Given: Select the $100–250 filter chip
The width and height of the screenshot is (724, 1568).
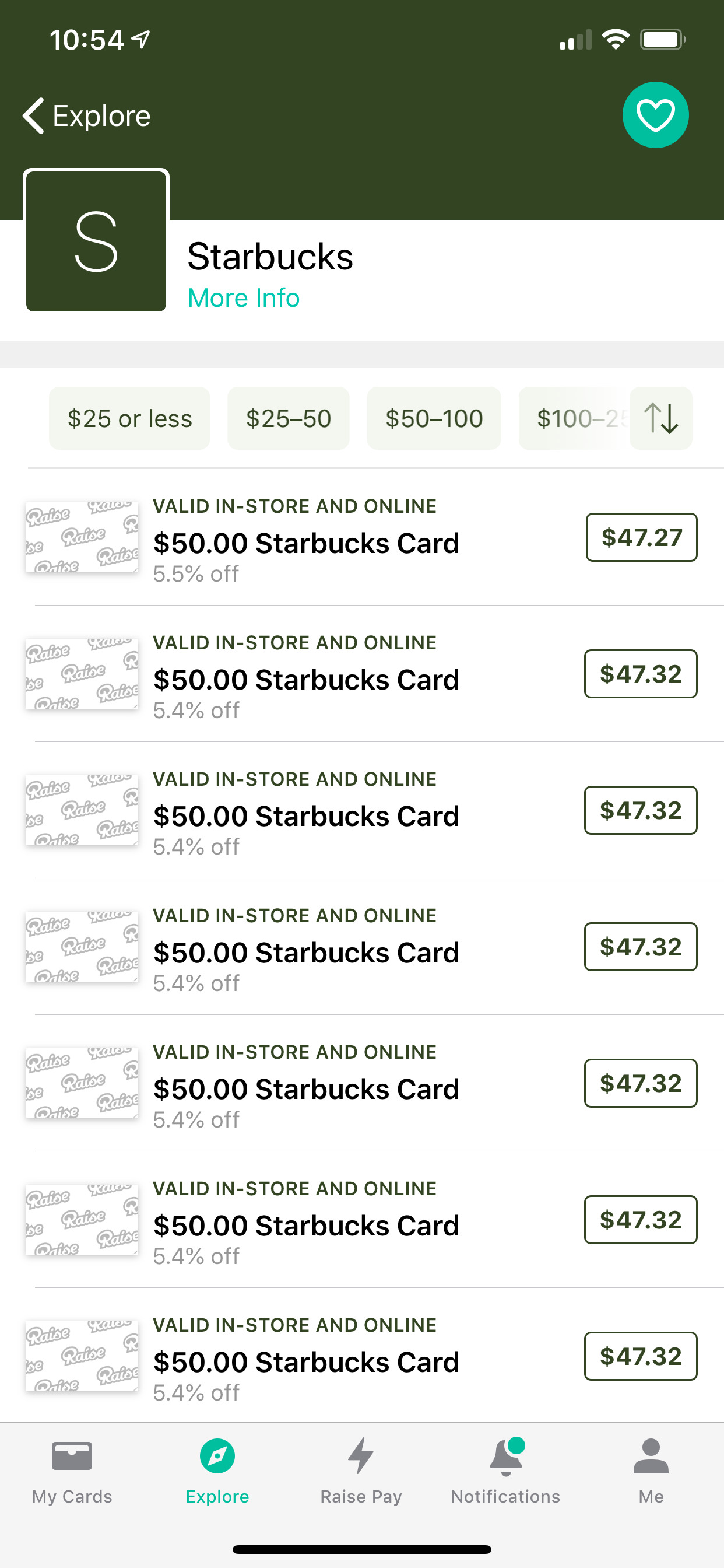Looking at the screenshot, I should click(x=574, y=418).
